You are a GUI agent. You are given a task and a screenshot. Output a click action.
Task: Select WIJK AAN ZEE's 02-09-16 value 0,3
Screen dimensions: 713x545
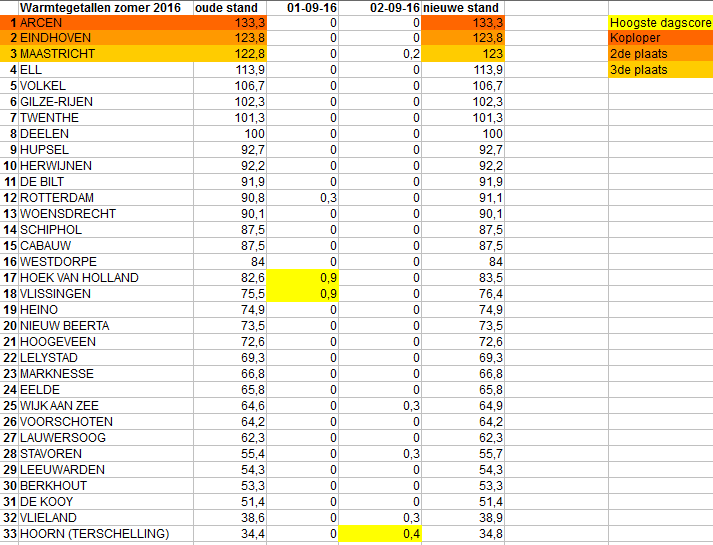[x=380, y=405]
